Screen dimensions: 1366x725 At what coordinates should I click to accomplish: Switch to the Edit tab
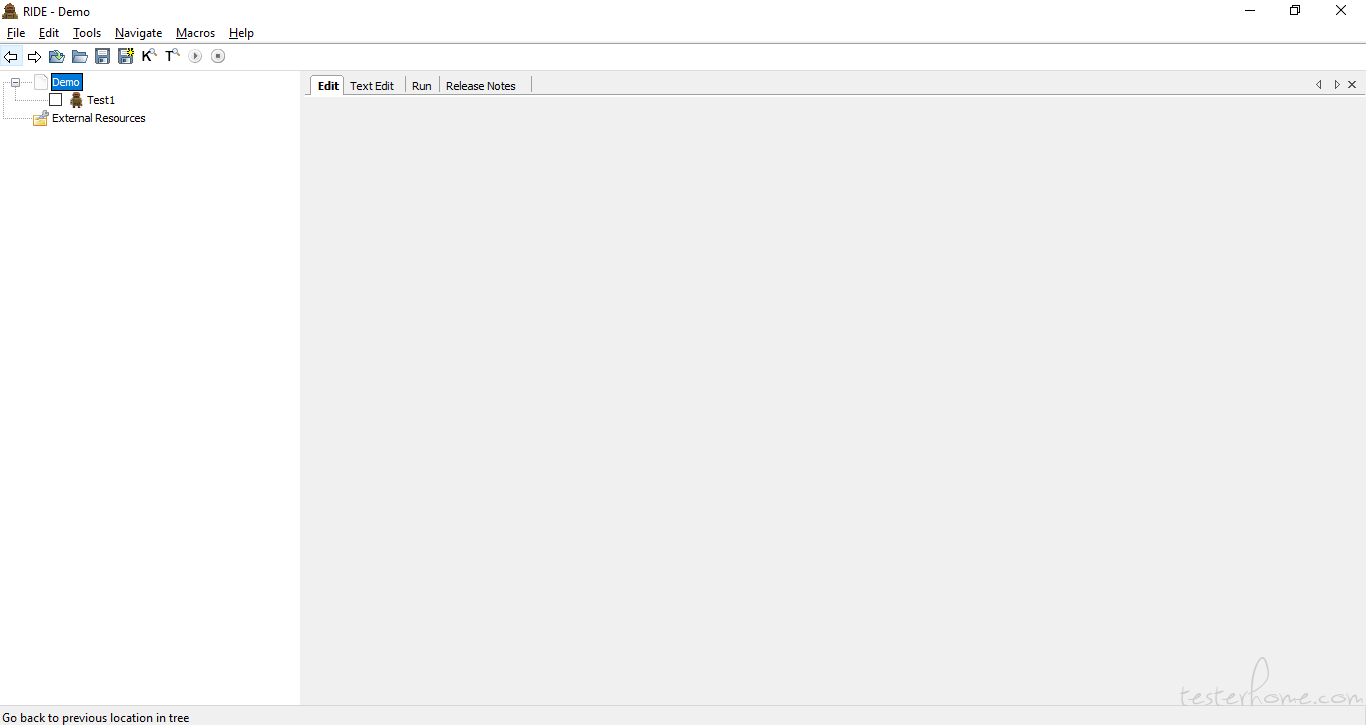(328, 86)
